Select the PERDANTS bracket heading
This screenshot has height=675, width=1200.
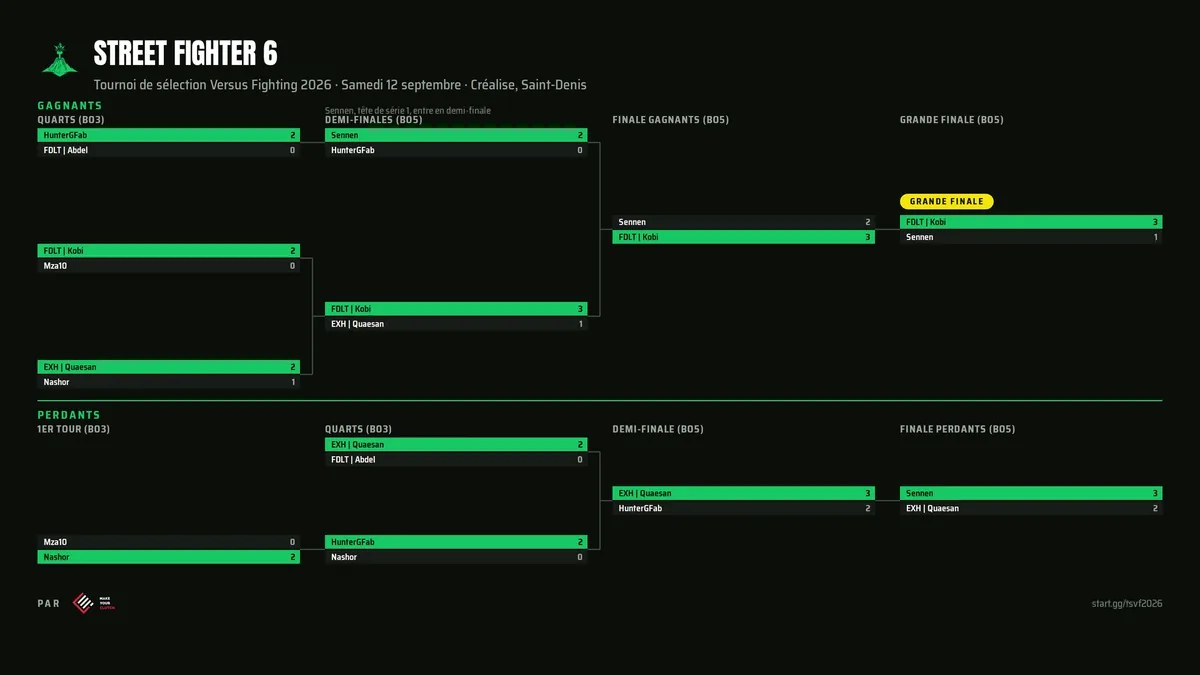point(69,414)
